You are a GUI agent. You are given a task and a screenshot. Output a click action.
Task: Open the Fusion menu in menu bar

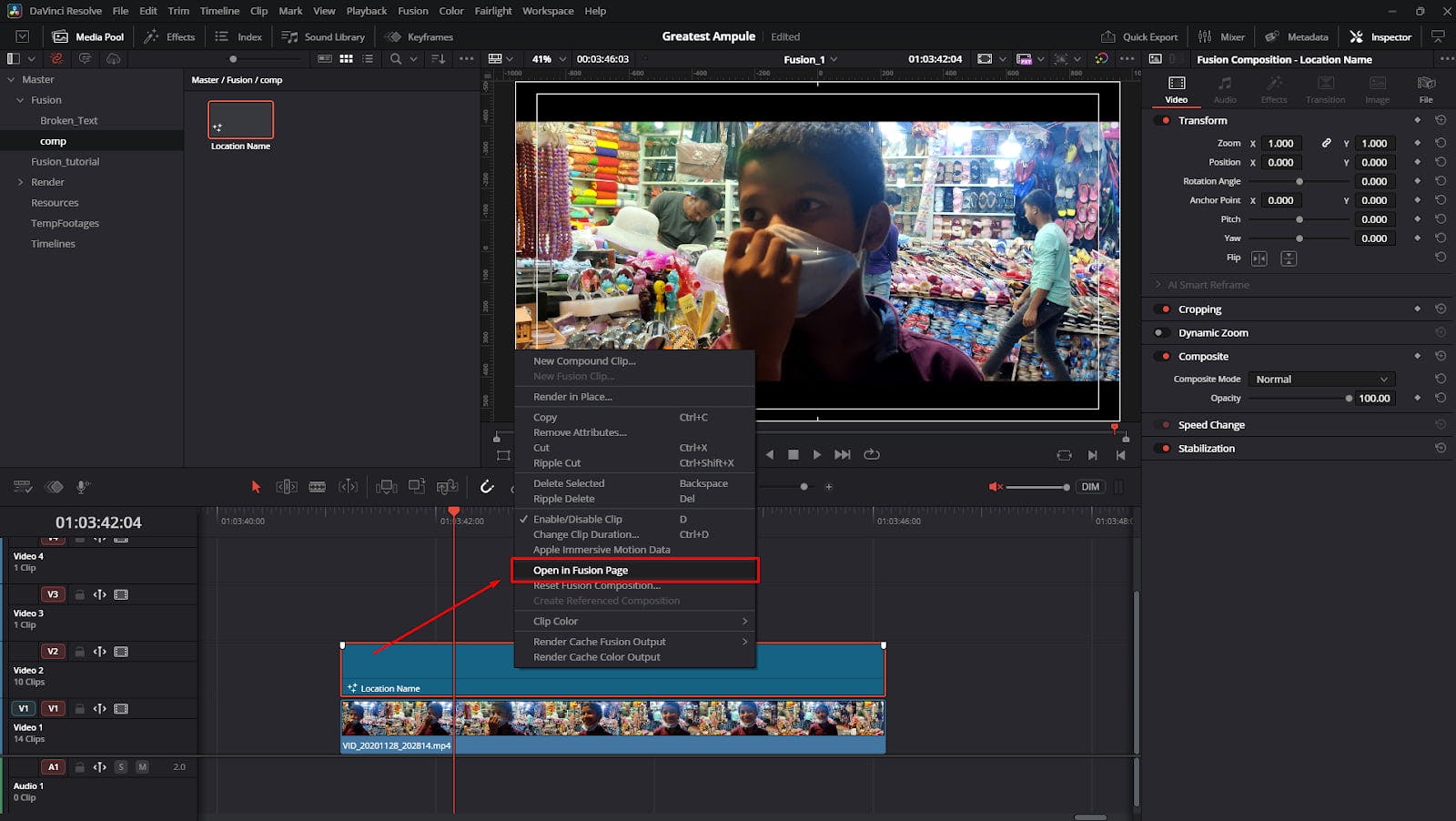pyautogui.click(x=412, y=11)
